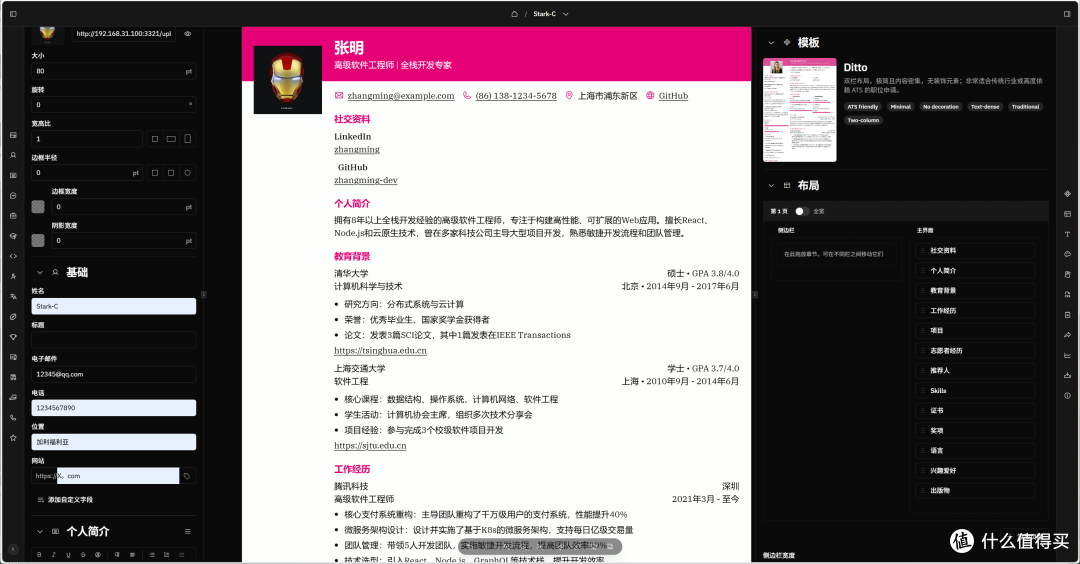Open the https://sjtu.edu.cn link
This screenshot has height=564, width=1080.
[x=370, y=446]
